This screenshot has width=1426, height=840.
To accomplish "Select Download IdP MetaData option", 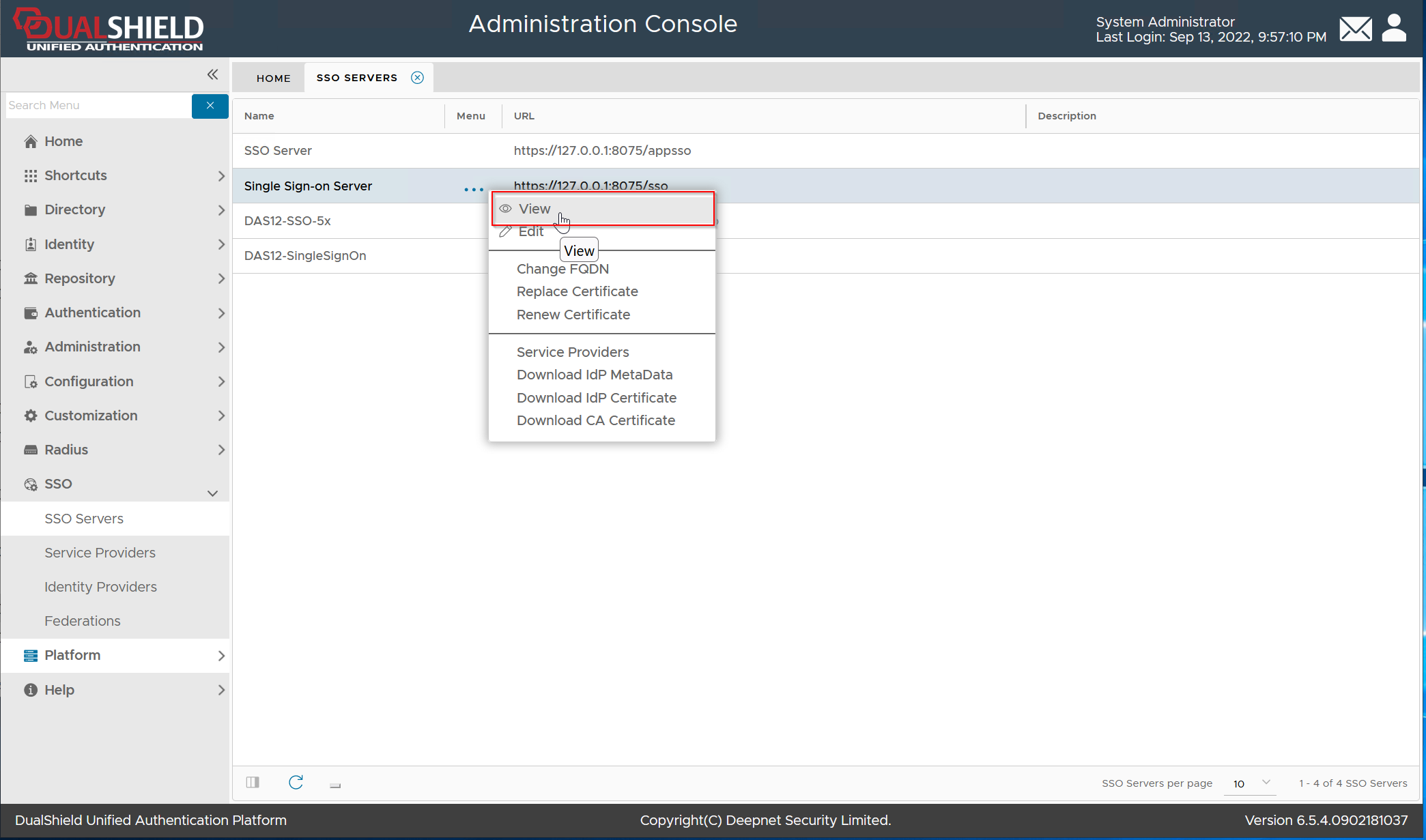I will point(594,375).
